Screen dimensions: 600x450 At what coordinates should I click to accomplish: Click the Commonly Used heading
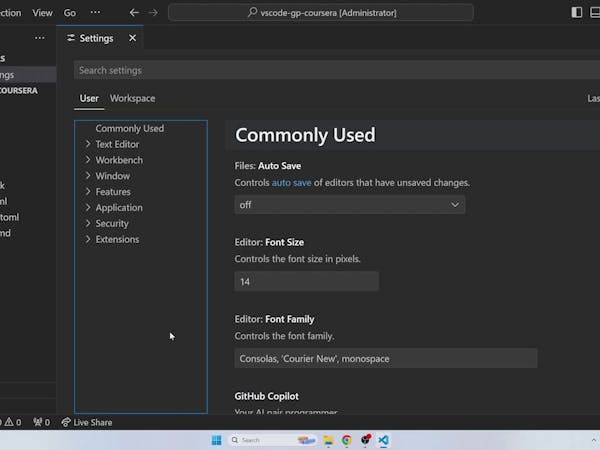coord(305,135)
